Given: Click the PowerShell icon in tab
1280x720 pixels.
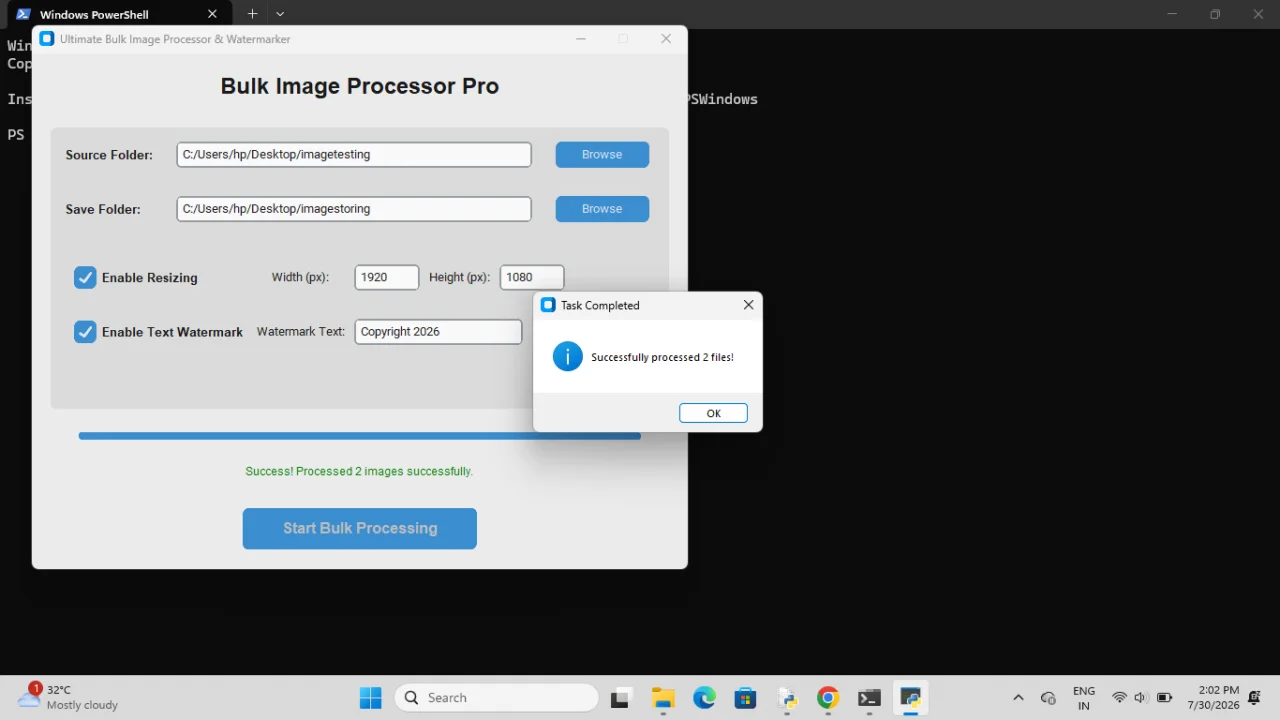Looking at the screenshot, I should click(23, 14).
